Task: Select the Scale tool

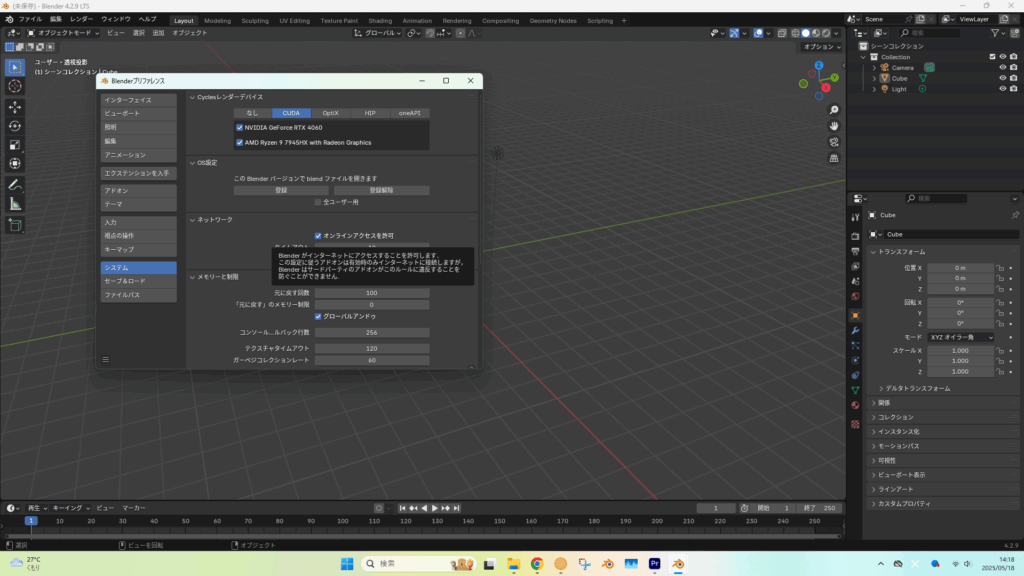Action: (15, 145)
